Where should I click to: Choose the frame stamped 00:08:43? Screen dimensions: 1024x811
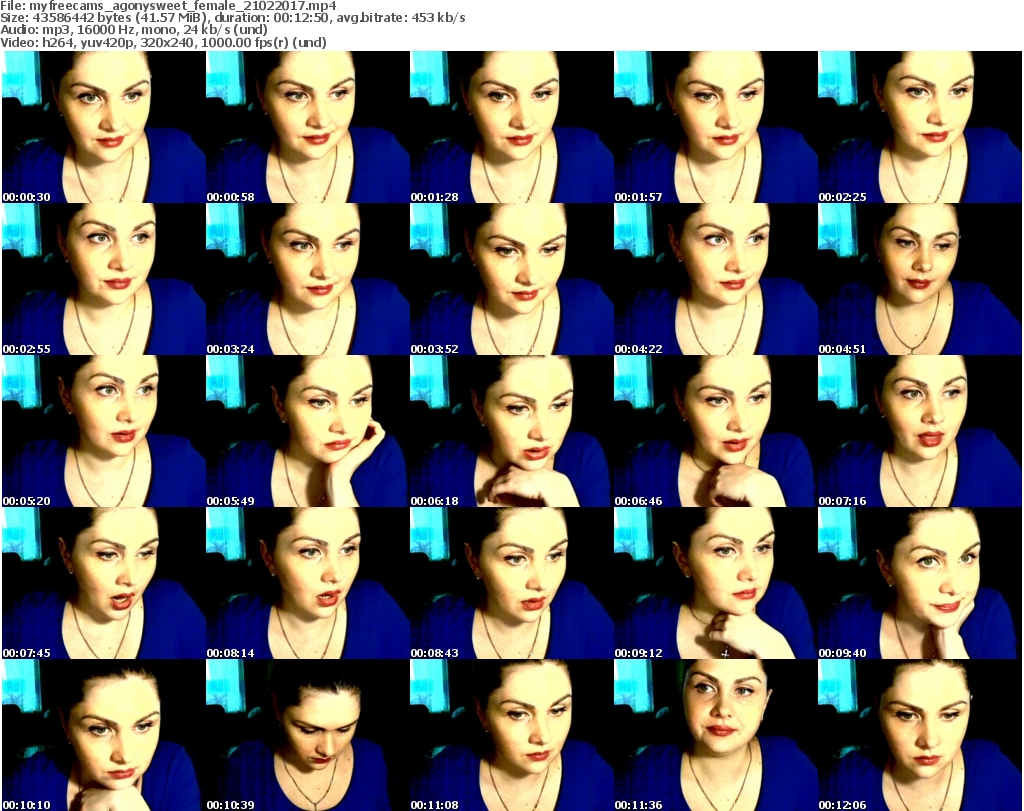511,583
